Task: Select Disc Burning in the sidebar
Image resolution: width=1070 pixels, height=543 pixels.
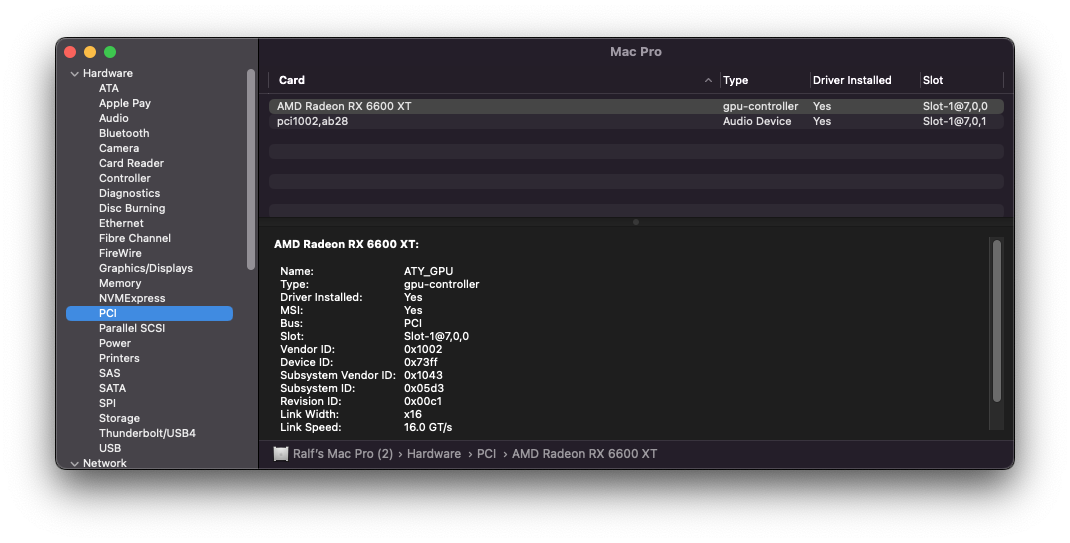Action: click(132, 208)
